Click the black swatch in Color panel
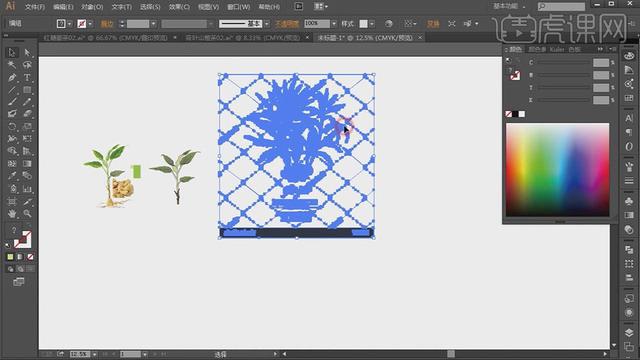This screenshot has width=640, height=360. (x=515, y=114)
